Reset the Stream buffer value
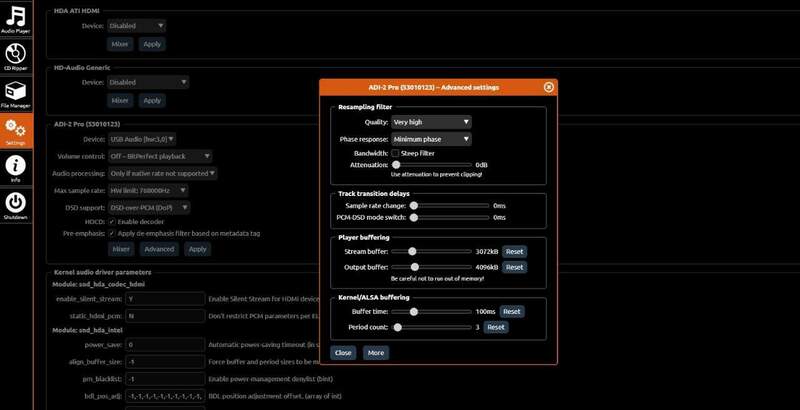 [514, 252]
